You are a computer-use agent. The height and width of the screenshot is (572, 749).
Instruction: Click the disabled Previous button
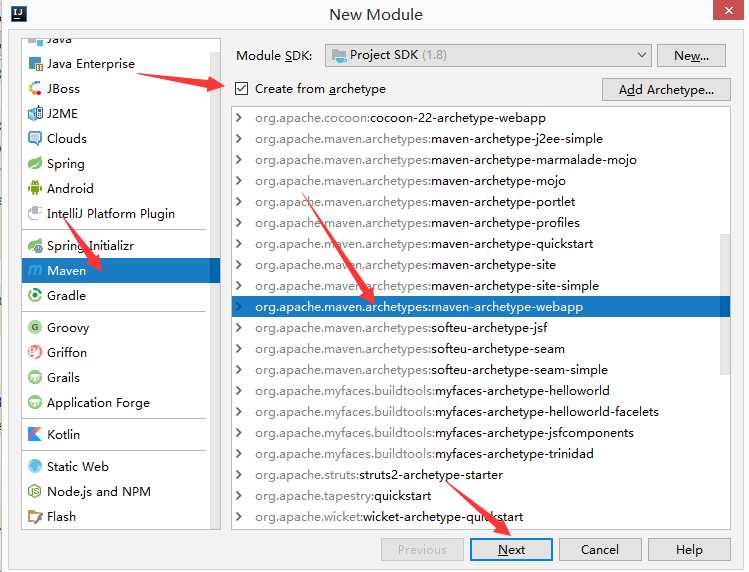tap(422, 550)
